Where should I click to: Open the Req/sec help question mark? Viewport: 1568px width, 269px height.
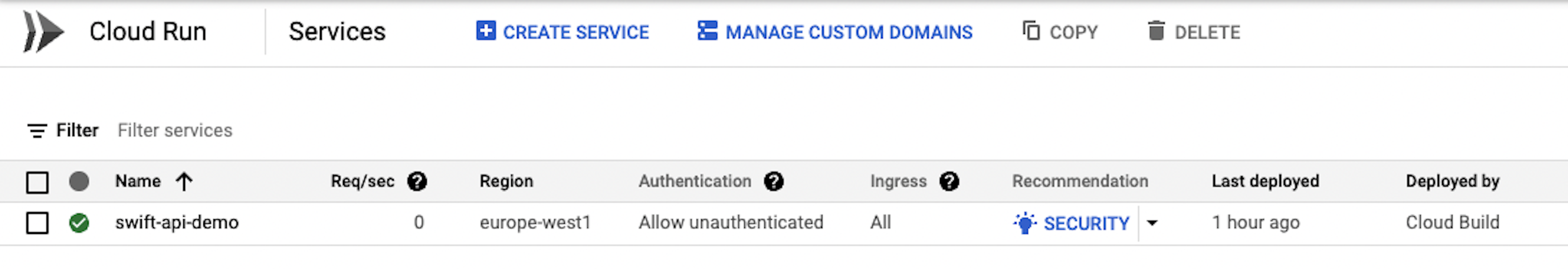(417, 181)
